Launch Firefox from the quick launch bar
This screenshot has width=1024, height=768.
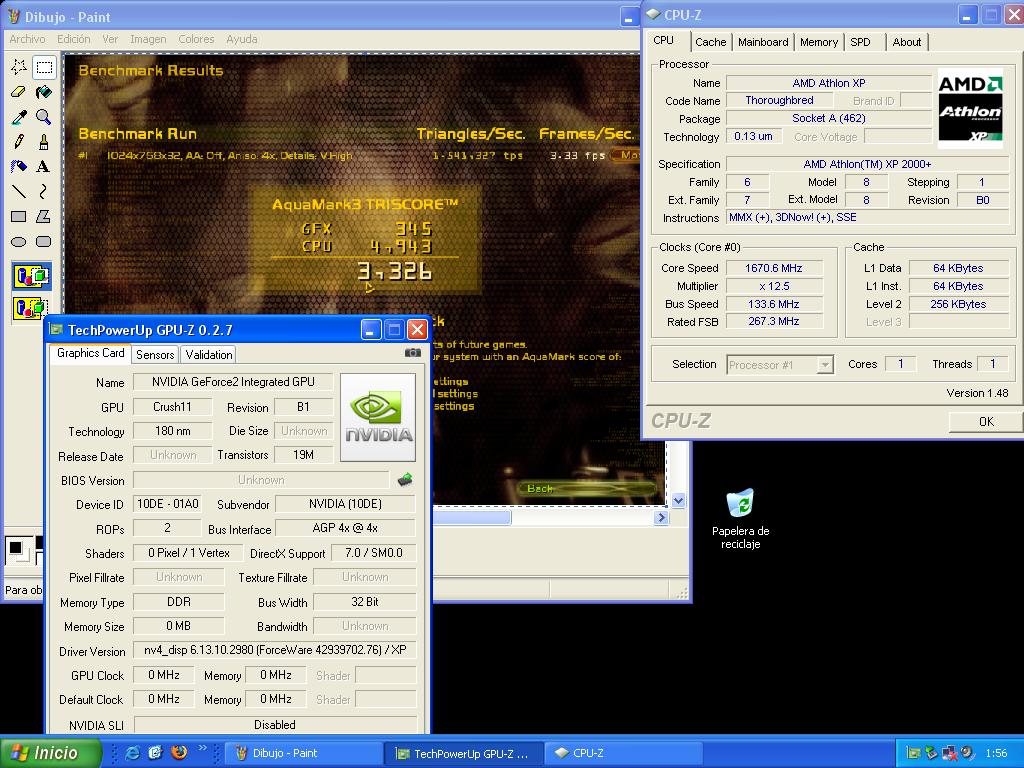tap(178, 753)
